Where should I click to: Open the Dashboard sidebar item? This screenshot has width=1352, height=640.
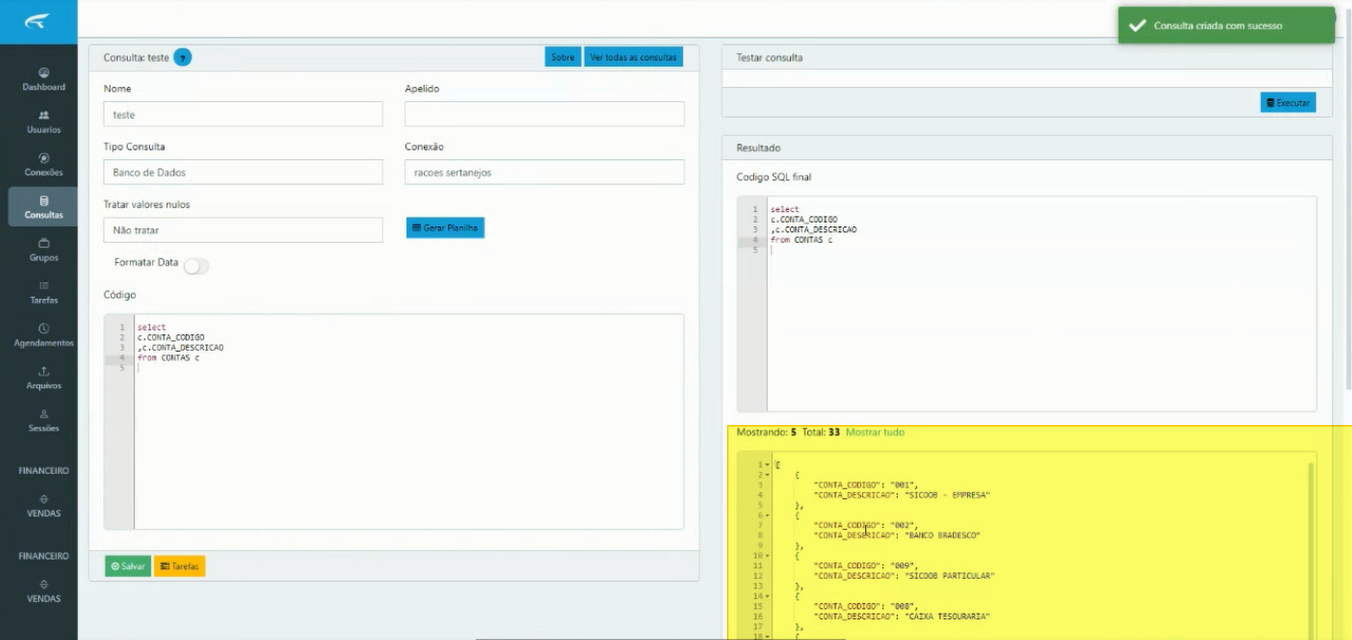[44, 79]
